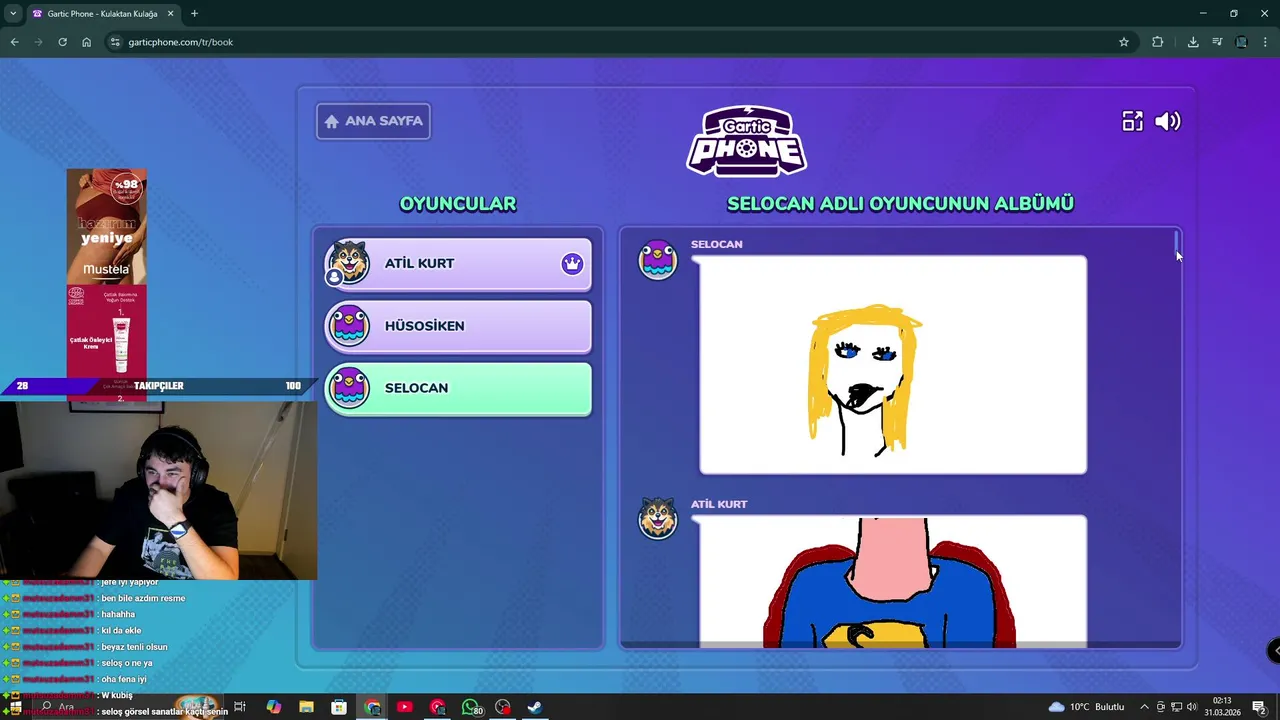Viewport: 1280px width, 720px height.
Task: Open ATİL KURT's Superman drawing
Action: (893, 582)
